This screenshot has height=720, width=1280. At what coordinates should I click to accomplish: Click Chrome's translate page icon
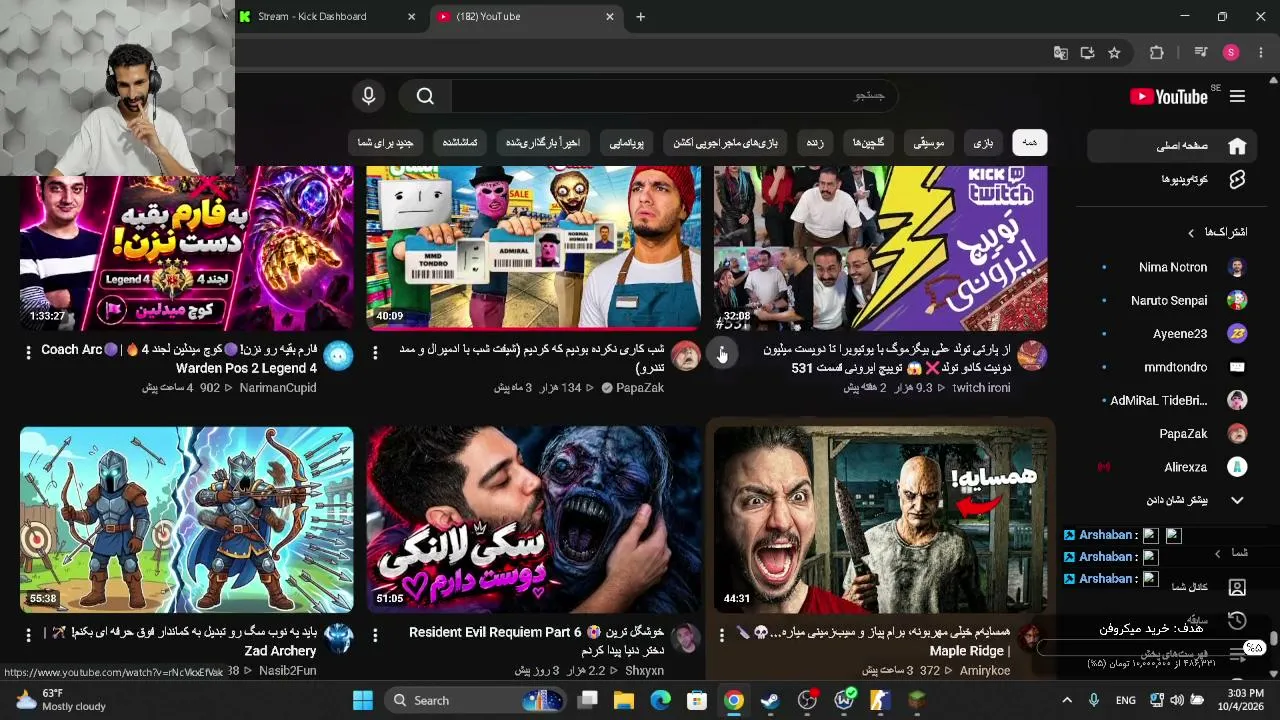click(1061, 53)
